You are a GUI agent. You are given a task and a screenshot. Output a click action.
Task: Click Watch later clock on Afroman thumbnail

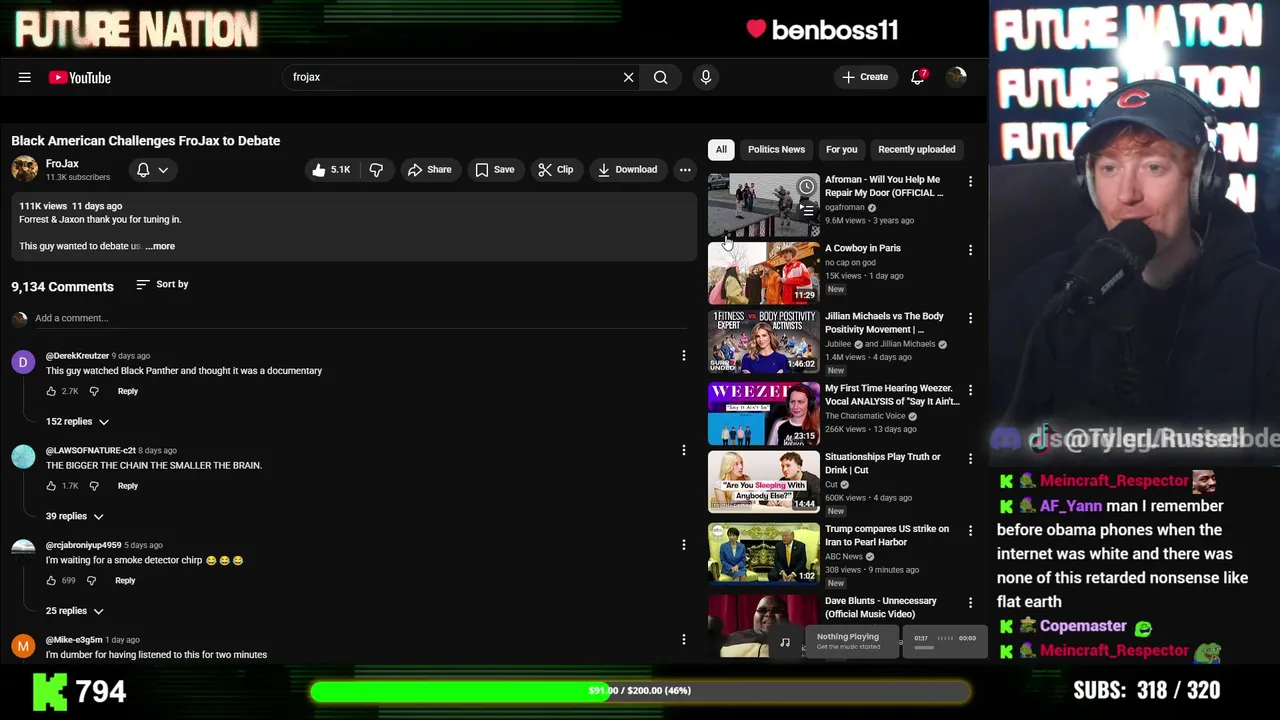[806, 187]
